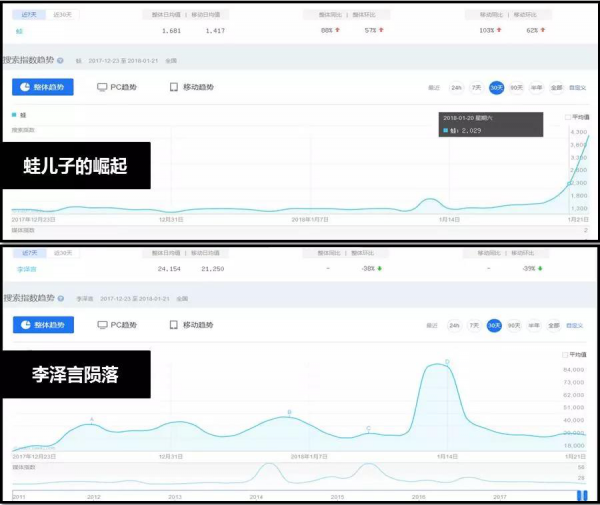Click news marker D at lower chart peak
The image size is (600, 505).
pos(447,361)
